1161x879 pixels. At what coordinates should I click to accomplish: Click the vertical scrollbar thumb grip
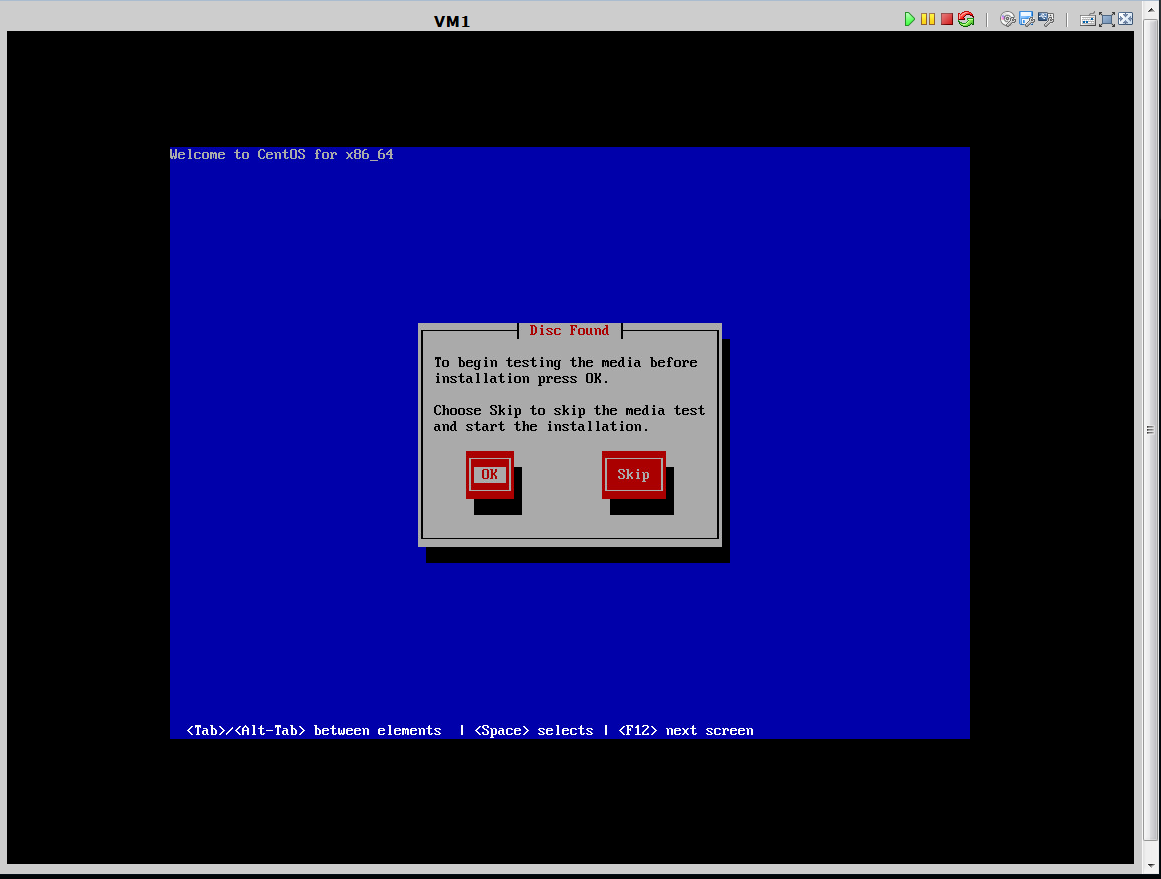pyautogui.click(x=1150, y=430)
